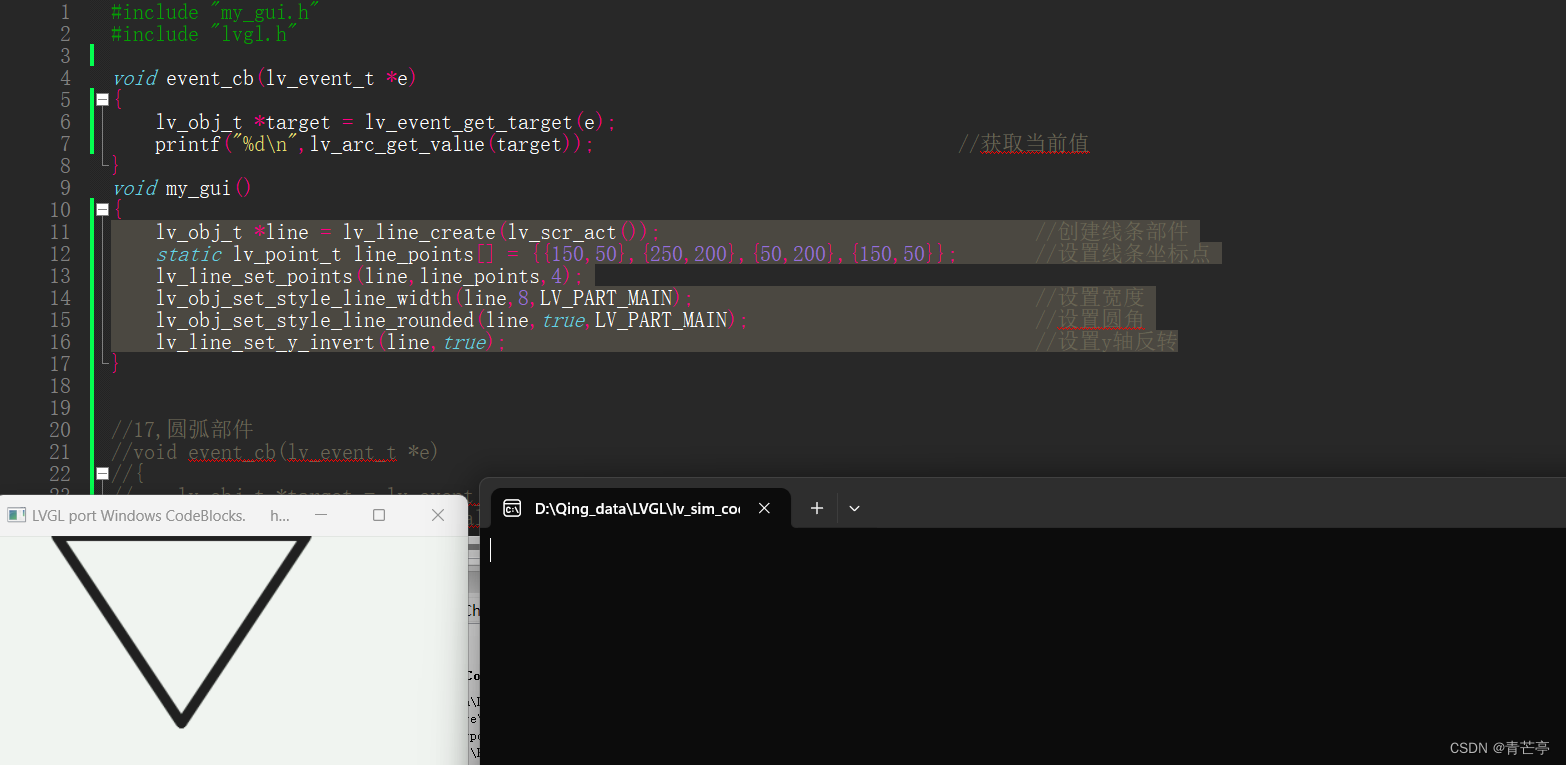
Task: Click the lv_obj_set_style_line_rounded line
Action: (x=451, y=320)
